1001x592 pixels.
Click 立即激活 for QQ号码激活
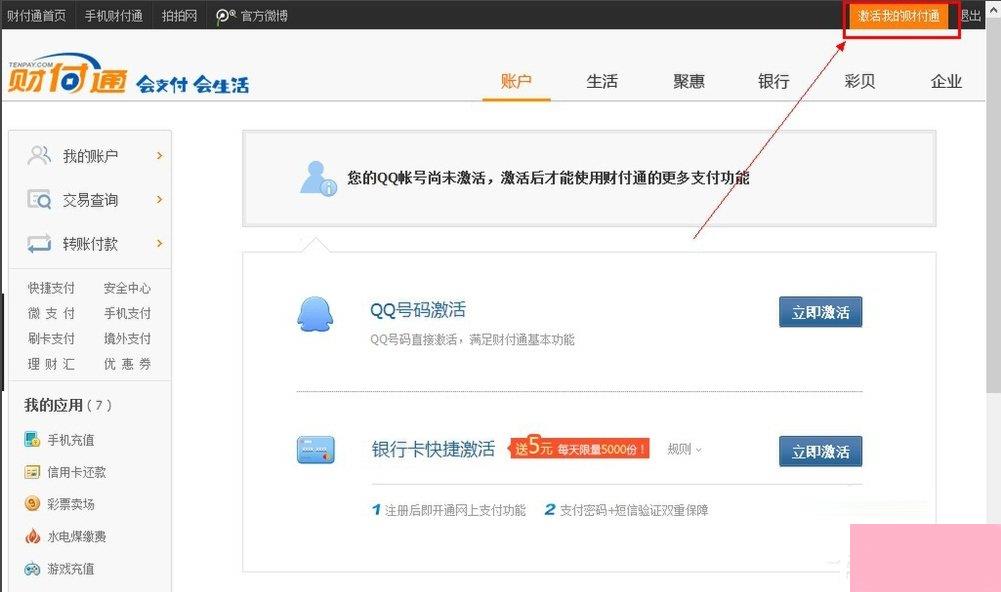pos(820,312)
